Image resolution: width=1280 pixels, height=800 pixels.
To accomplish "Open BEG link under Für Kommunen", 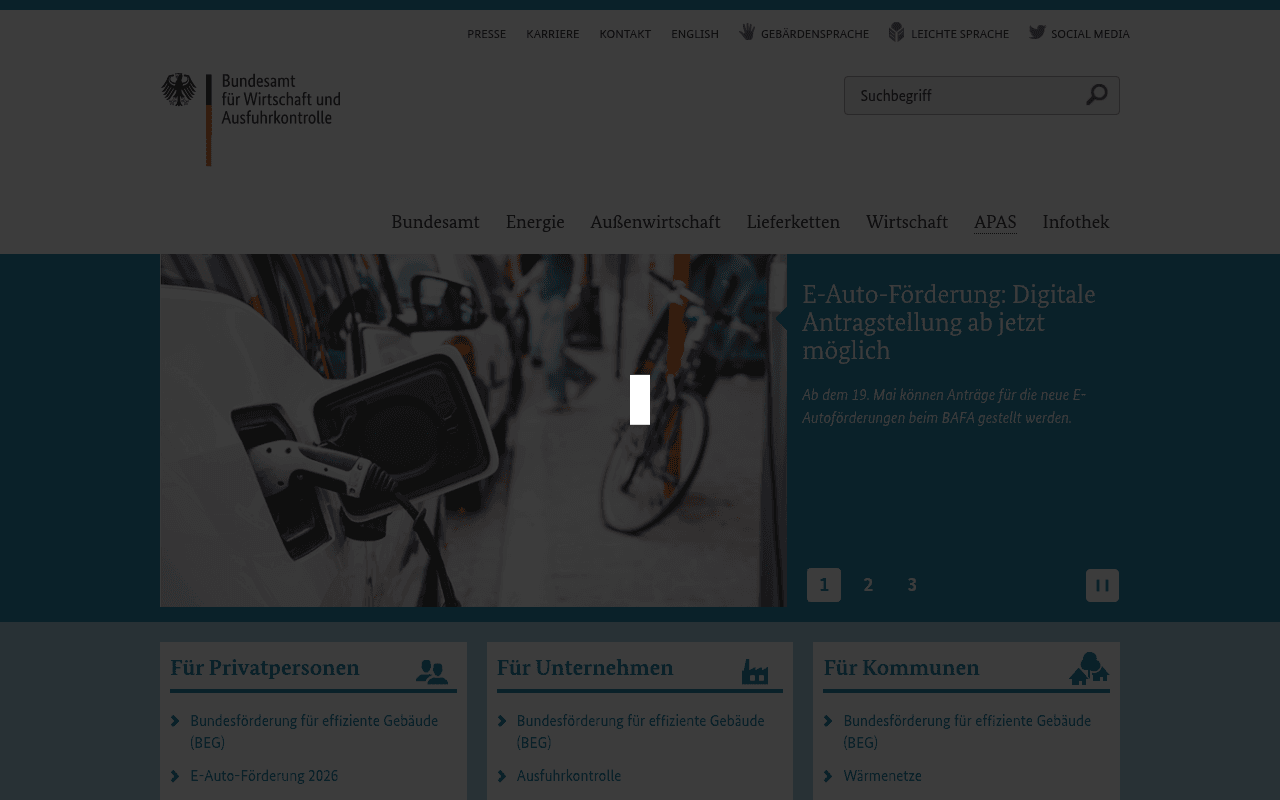I will [967, 731].
